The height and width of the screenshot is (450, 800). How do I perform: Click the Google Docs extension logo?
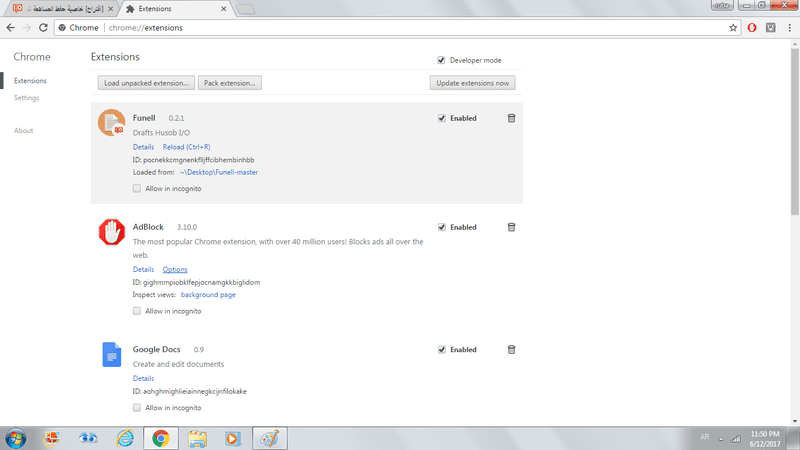[111, 355]
